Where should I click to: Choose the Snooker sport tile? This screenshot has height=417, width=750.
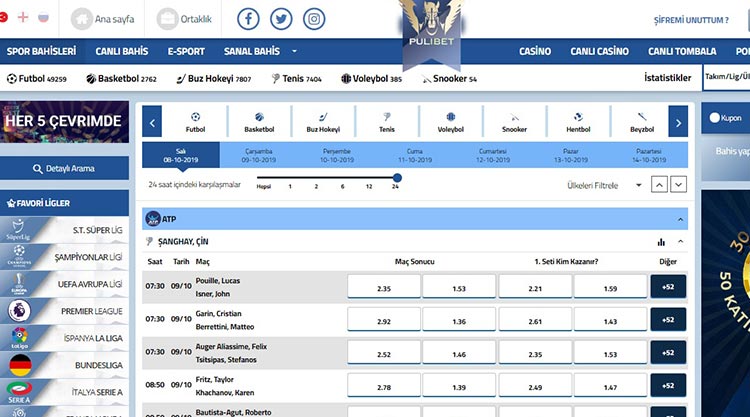click(x=514, y=122)
